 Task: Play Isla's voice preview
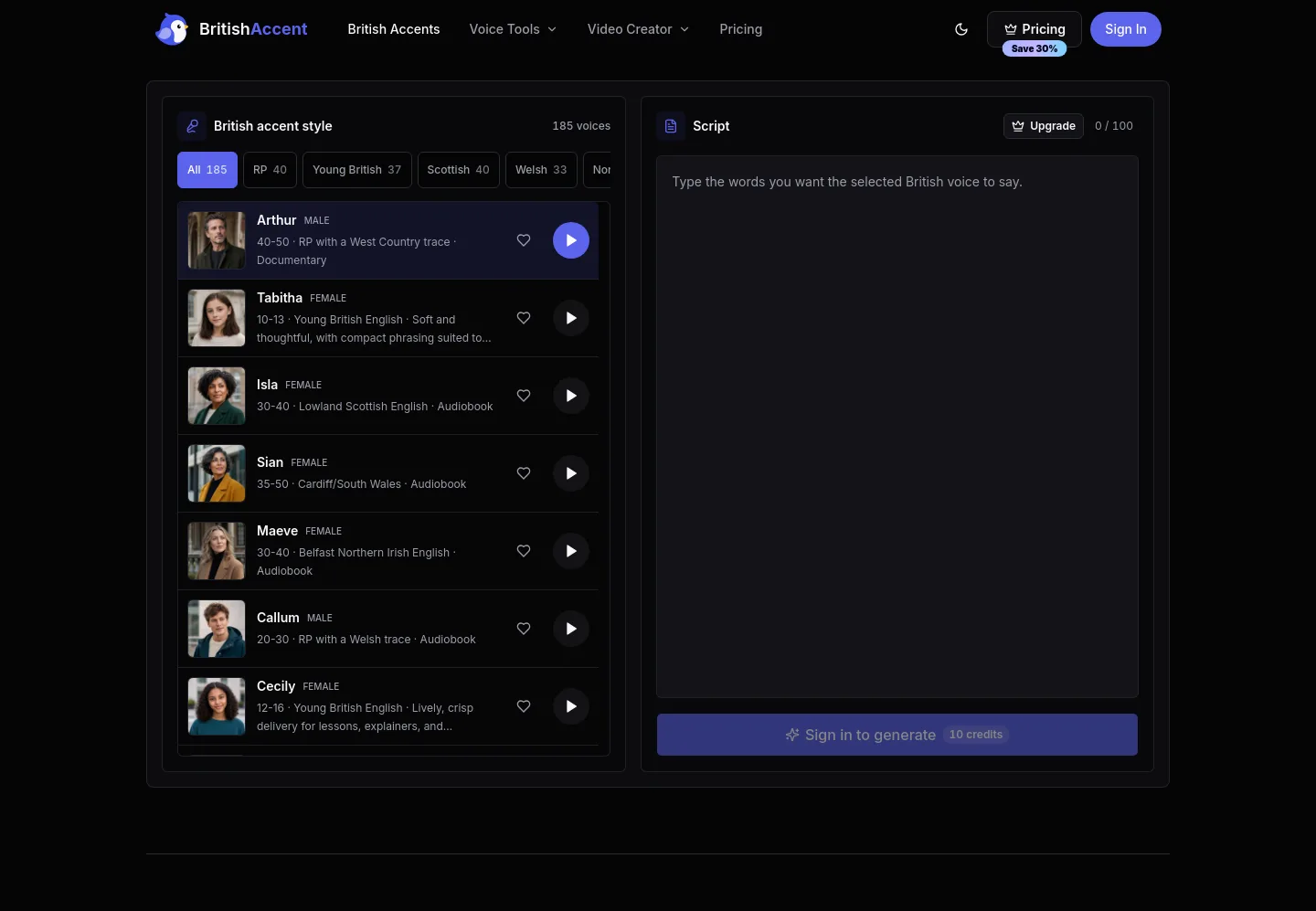pyautogui.click(x=571, y=396)
